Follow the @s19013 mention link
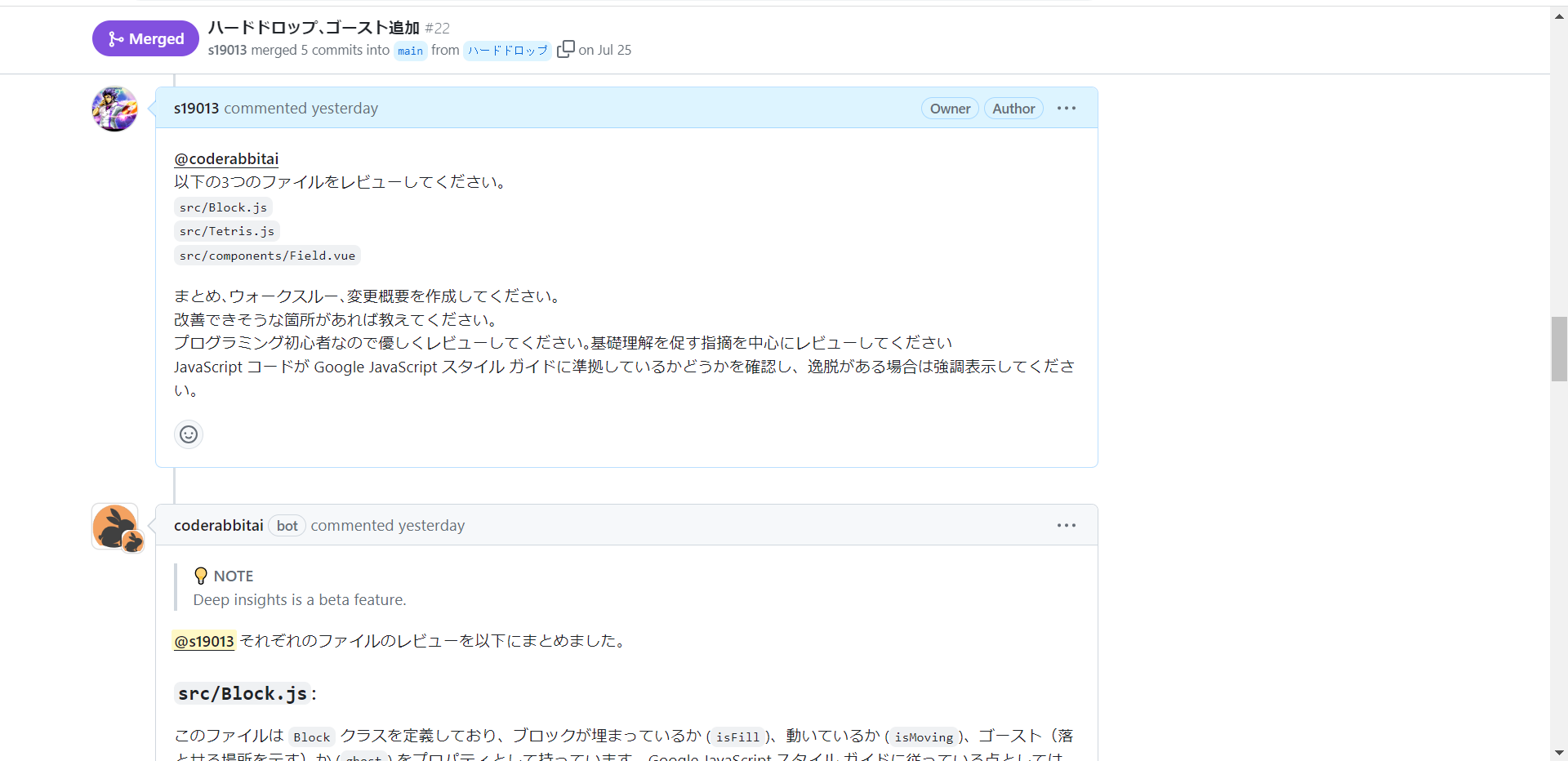 click(x=203, y=641)
